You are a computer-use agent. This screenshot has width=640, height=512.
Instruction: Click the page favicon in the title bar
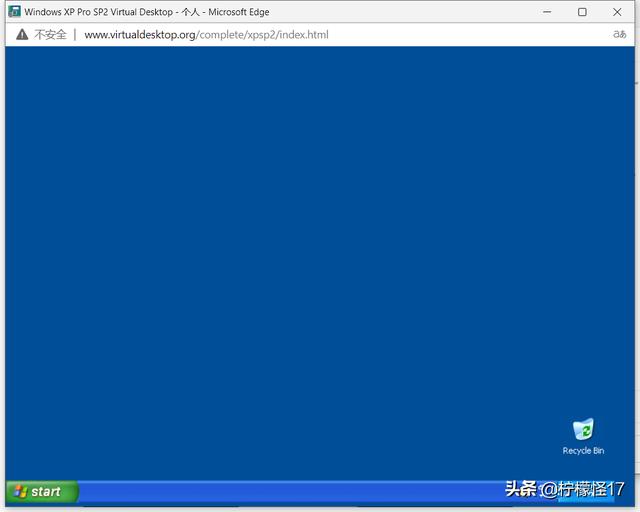(x=15, y=11)
